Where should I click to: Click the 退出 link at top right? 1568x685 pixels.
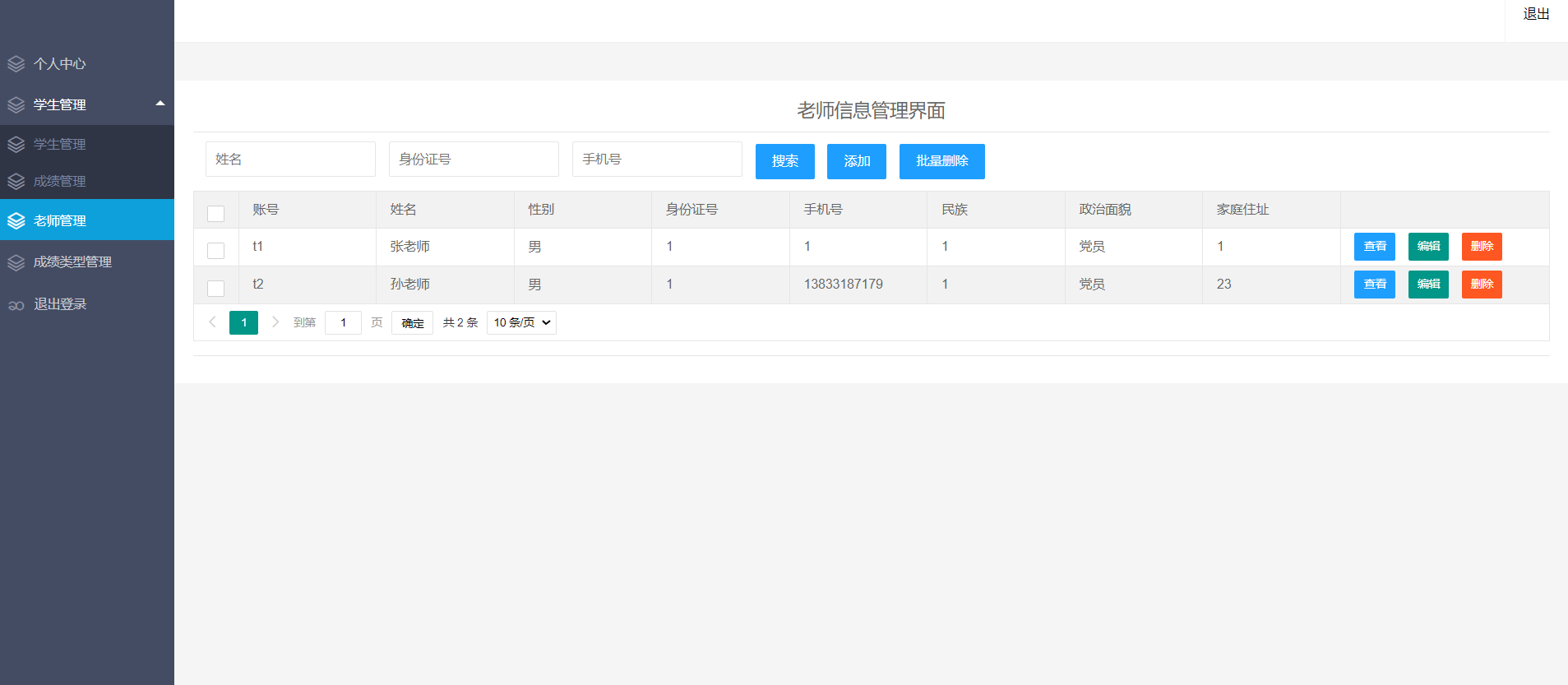coord(1536,14)
